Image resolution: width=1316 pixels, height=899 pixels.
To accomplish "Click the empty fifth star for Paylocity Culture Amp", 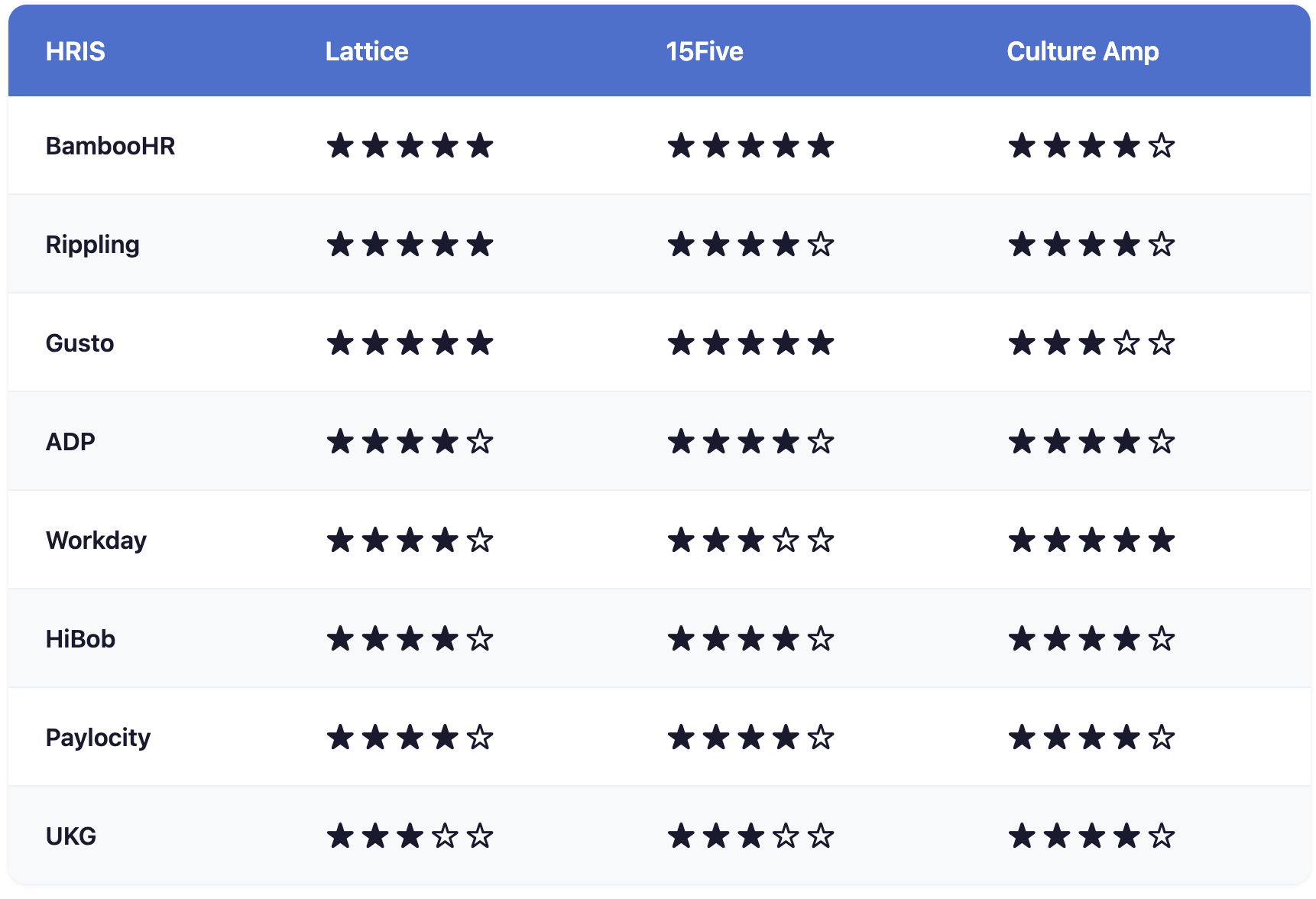I will 1162,737.
